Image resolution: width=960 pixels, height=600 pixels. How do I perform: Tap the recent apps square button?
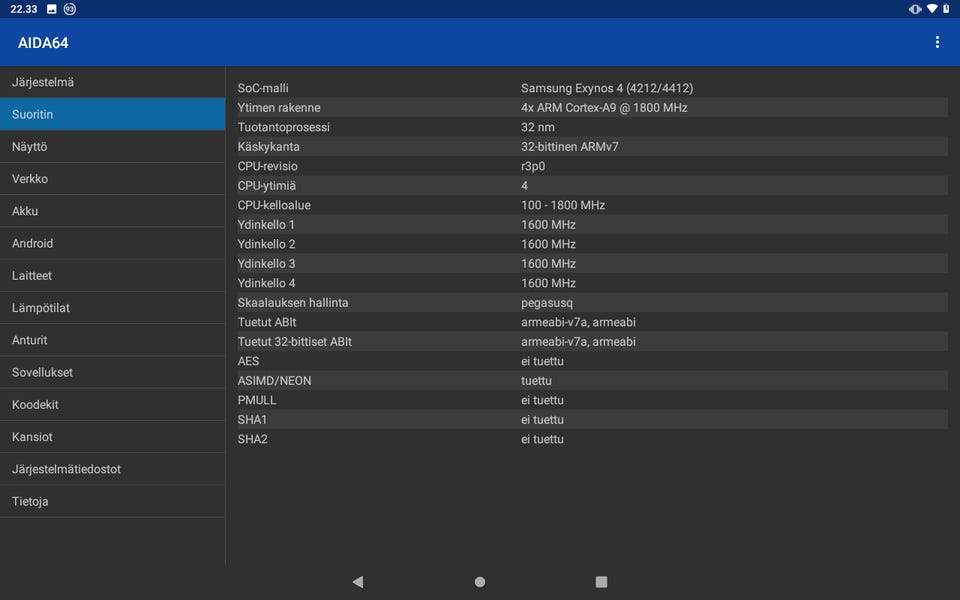pos(601,582)
